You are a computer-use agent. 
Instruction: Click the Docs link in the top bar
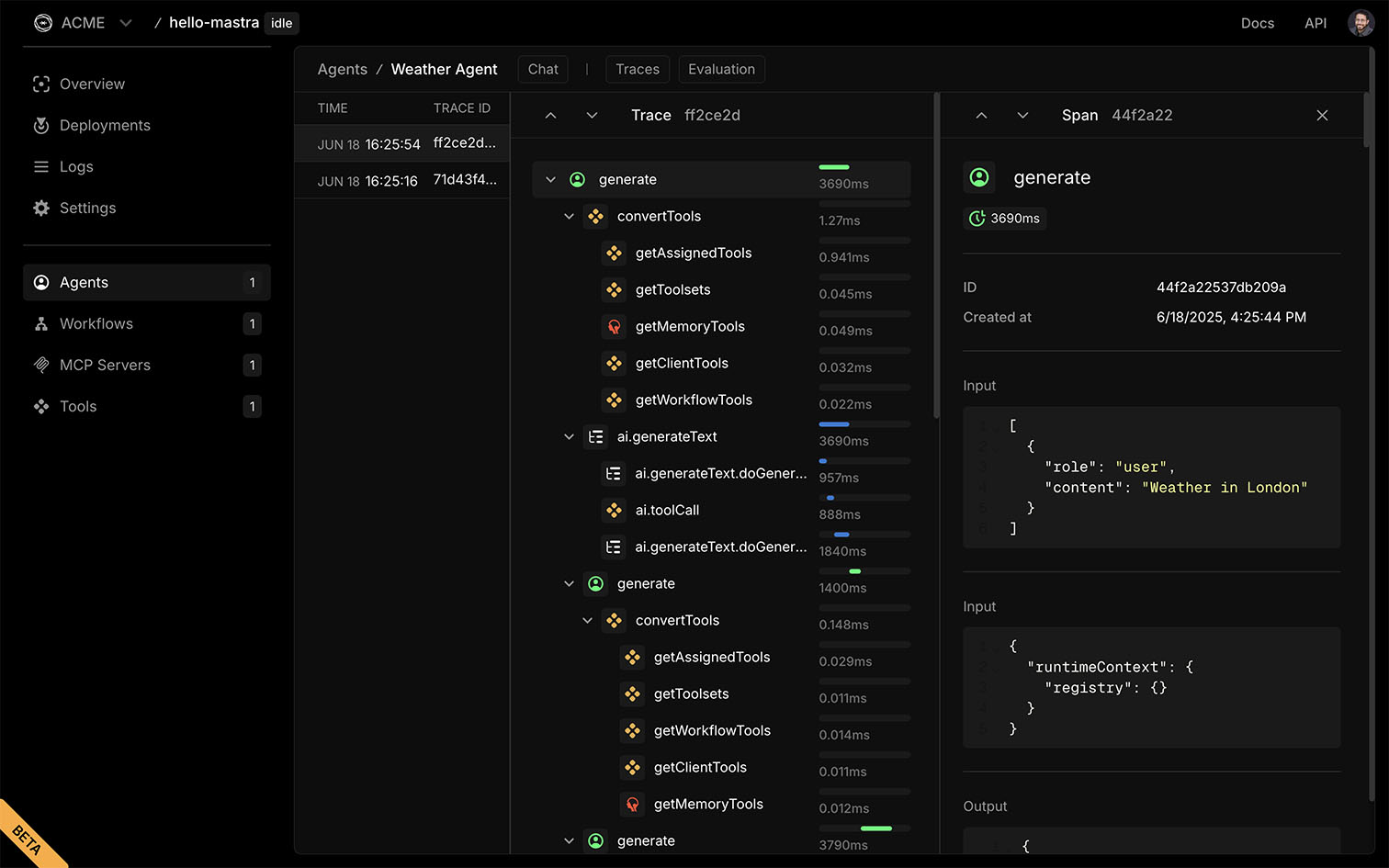click(x=1257, y=23)
